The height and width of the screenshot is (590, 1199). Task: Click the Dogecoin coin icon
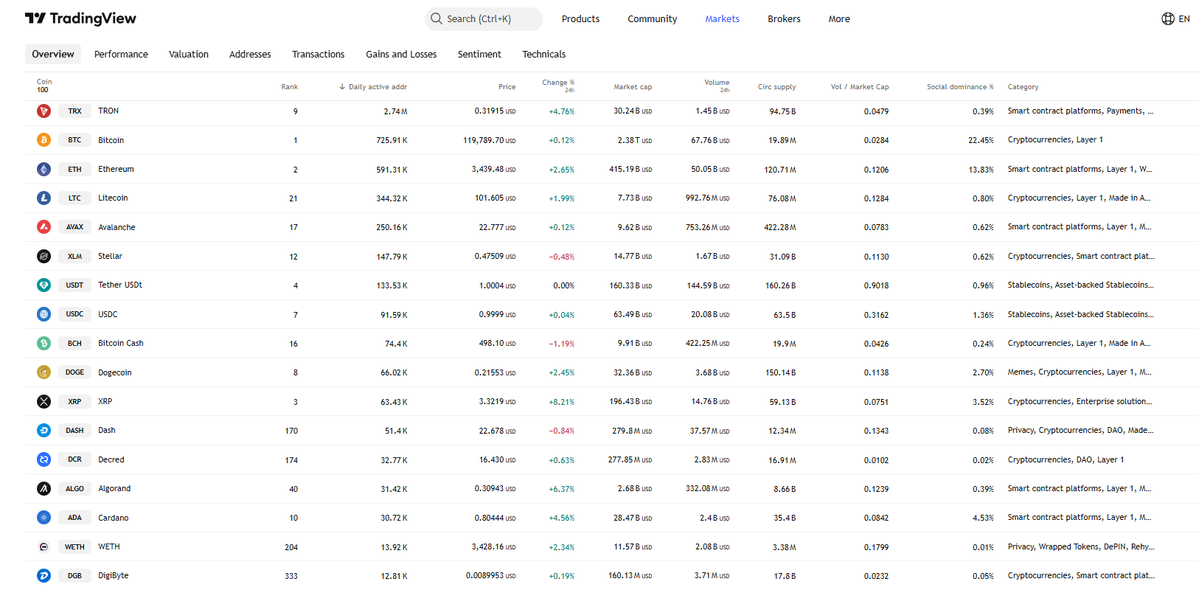44,372
